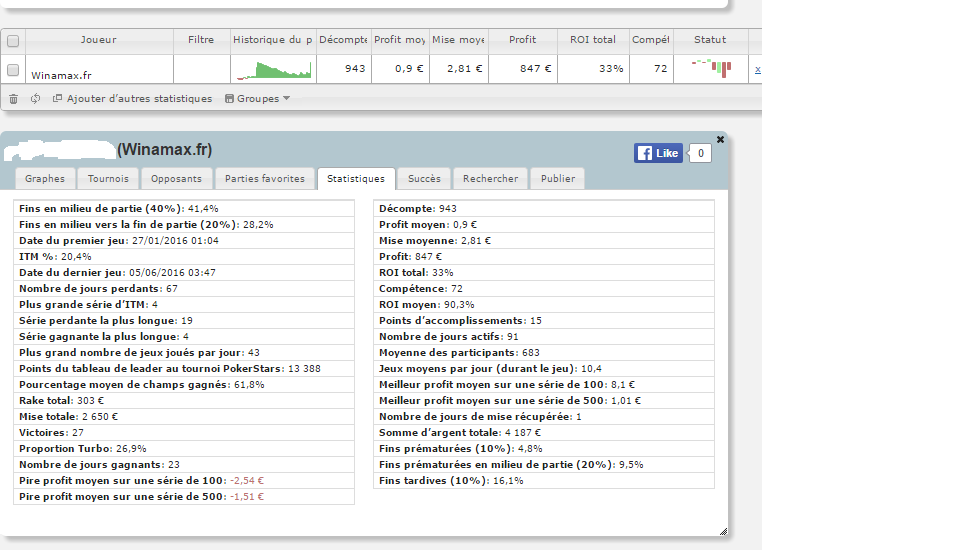
Task: Click 'Somme d'argent totale: 4 187 €' row
Action: 544,432
